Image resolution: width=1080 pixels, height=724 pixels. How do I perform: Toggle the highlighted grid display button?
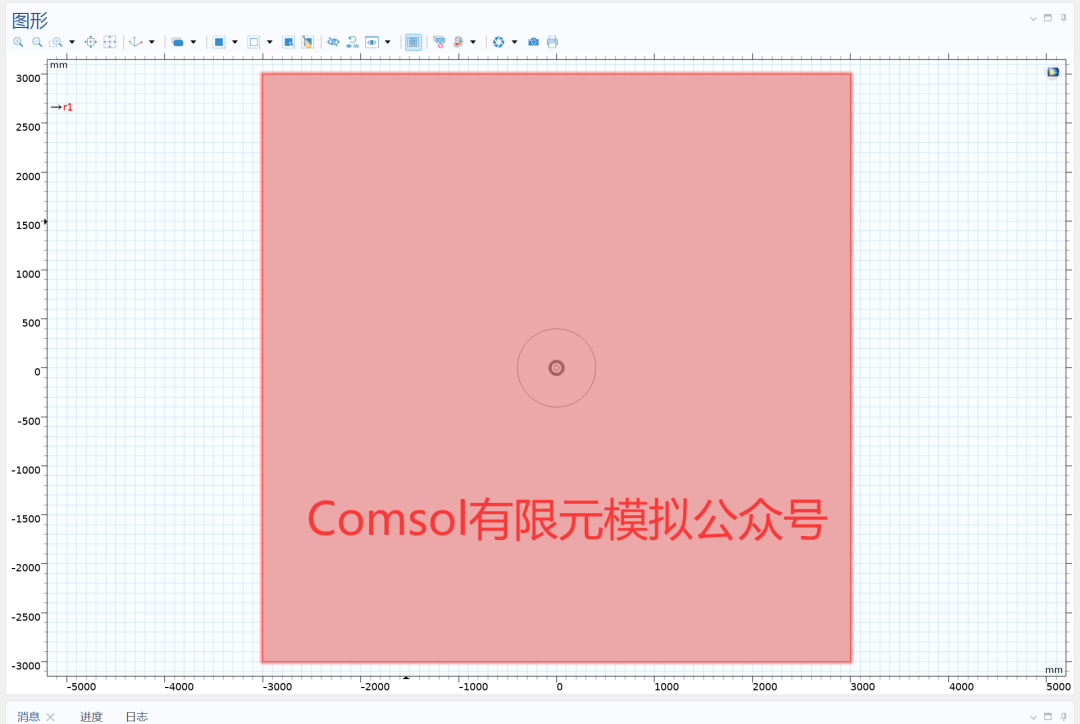coord(413,42)
